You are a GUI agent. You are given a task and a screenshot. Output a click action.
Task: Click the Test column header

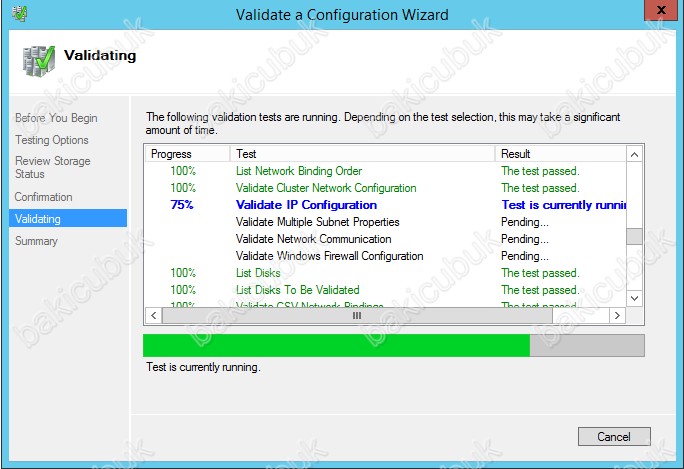(x=362, y=154)
